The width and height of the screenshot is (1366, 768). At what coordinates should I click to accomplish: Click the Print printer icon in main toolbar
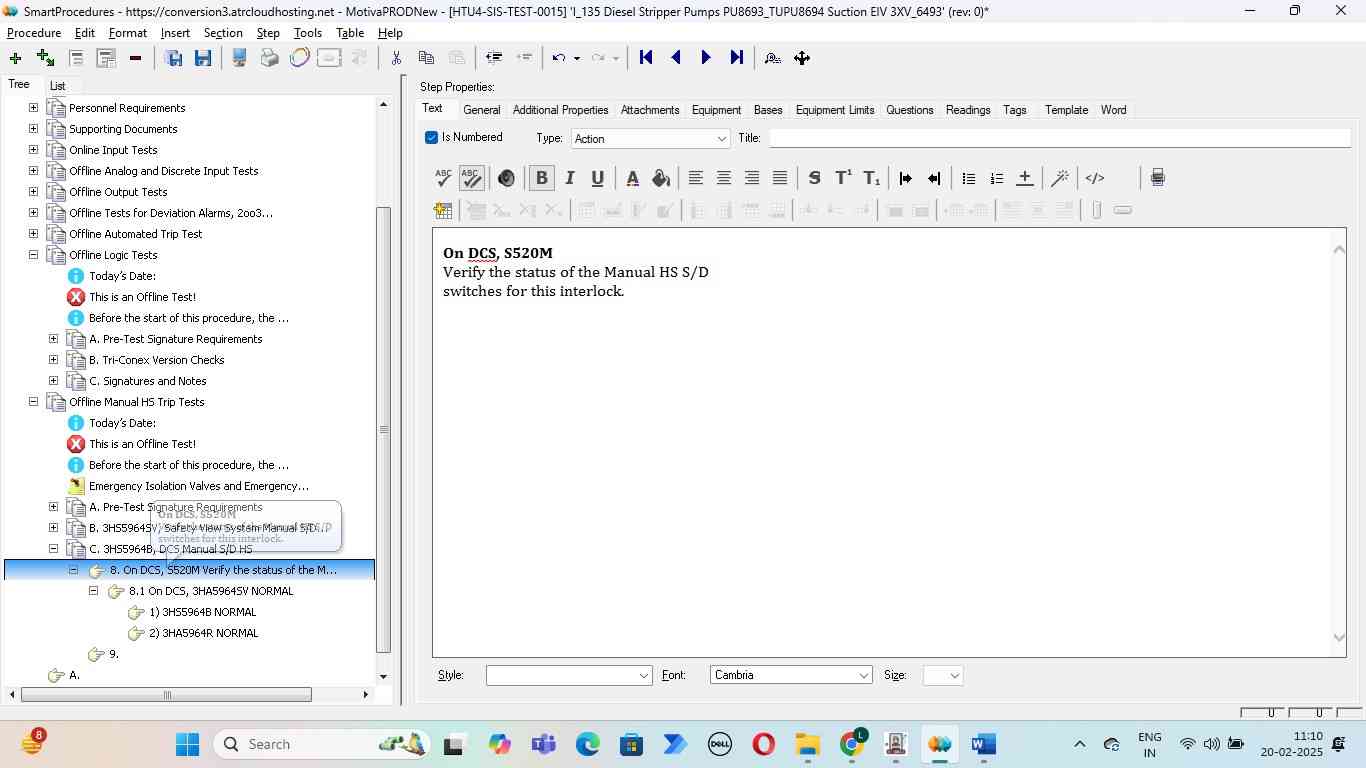[269, 58]
